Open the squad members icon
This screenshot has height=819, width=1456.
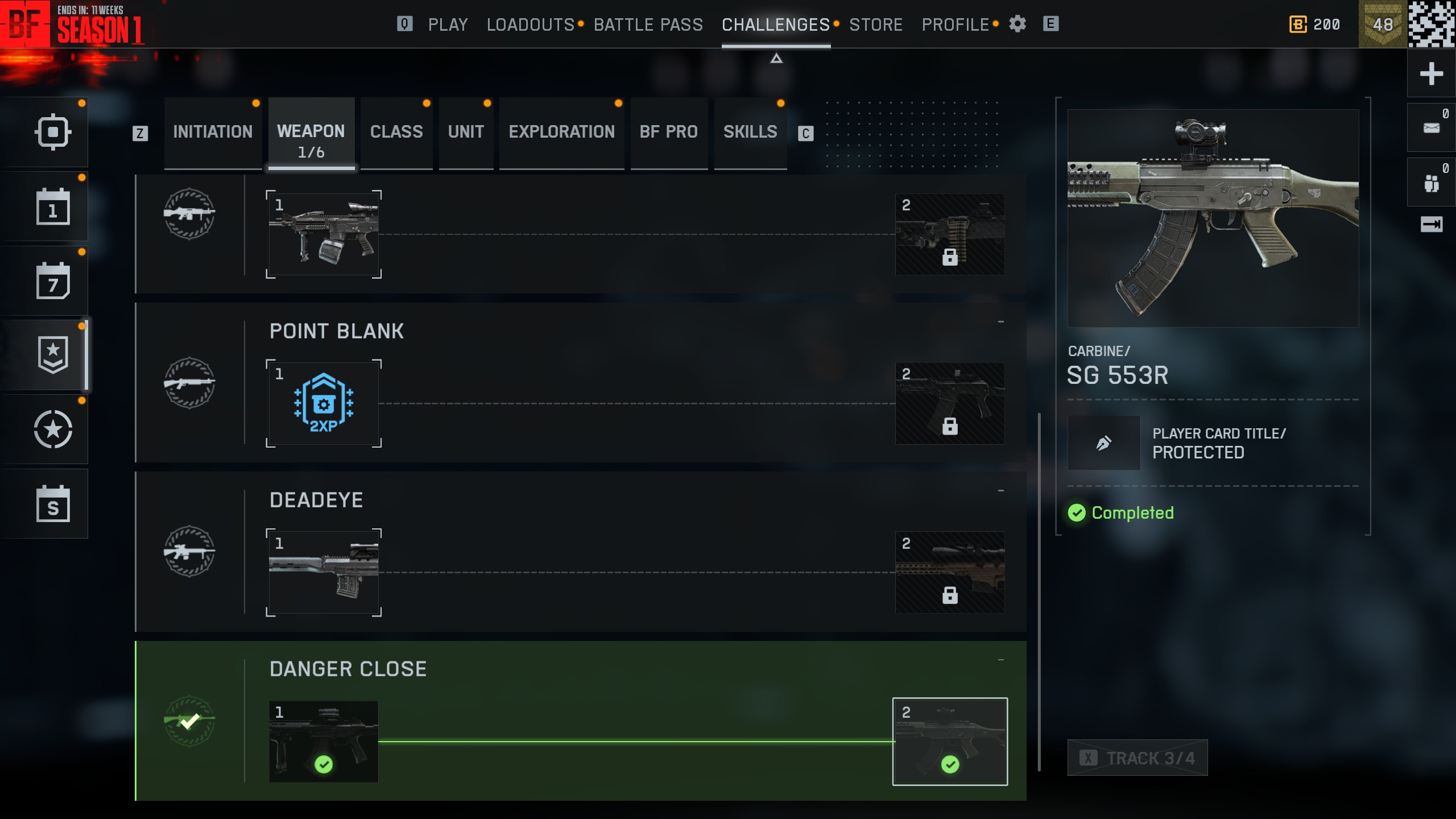[x=1431, y=183]
